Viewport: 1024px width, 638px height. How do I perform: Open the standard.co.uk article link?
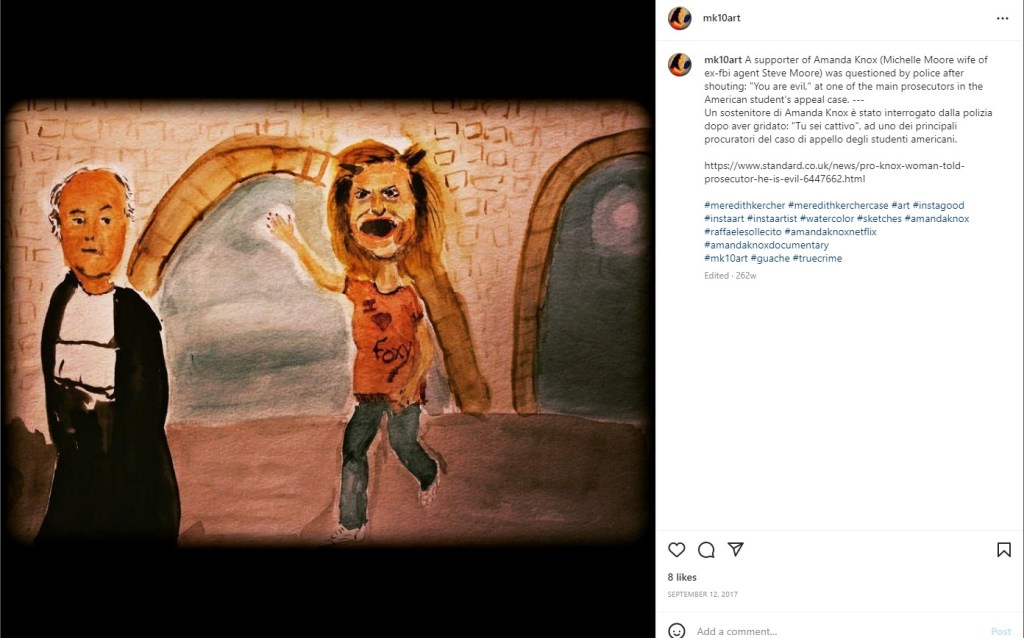pos(834,172)
